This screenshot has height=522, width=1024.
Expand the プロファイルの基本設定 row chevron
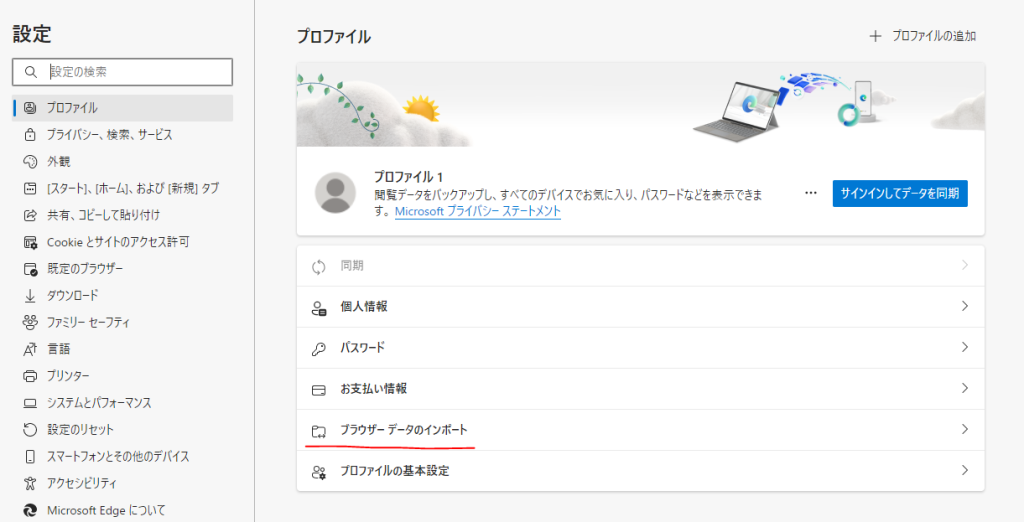965,470
